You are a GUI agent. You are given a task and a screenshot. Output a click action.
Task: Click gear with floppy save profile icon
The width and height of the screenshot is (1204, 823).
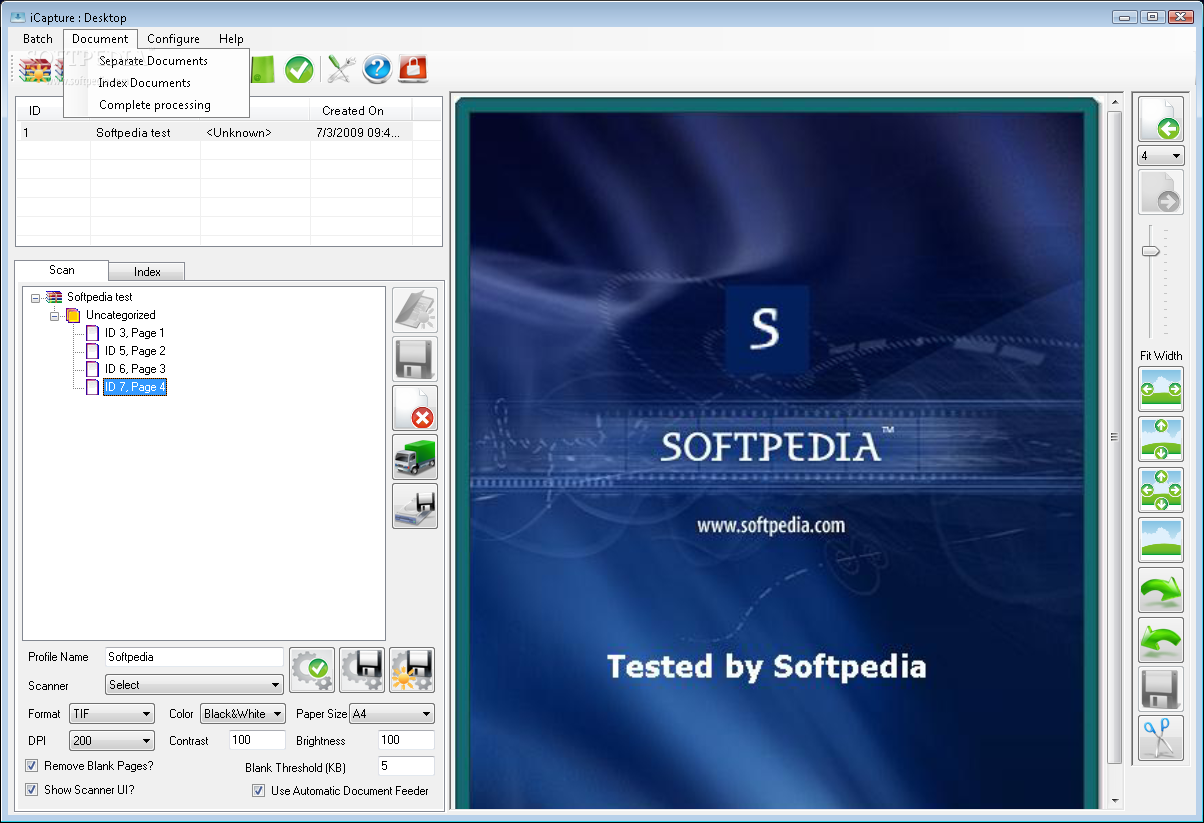click(x=362, y=670)
